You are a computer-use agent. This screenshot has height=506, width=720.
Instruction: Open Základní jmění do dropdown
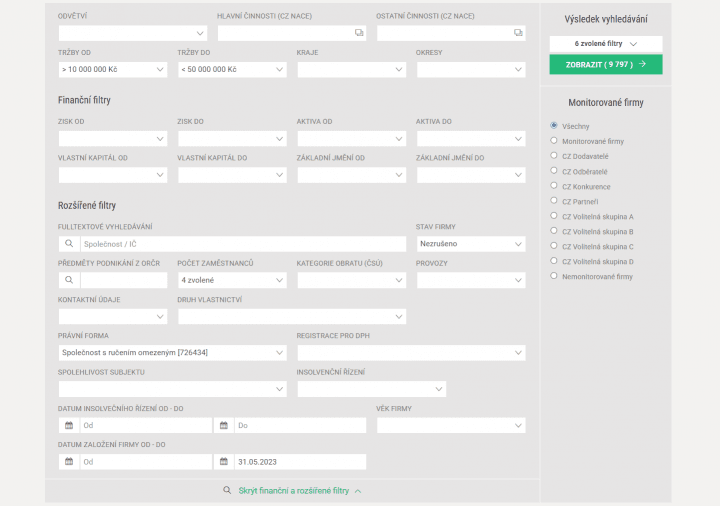click(x=471, y=175)
